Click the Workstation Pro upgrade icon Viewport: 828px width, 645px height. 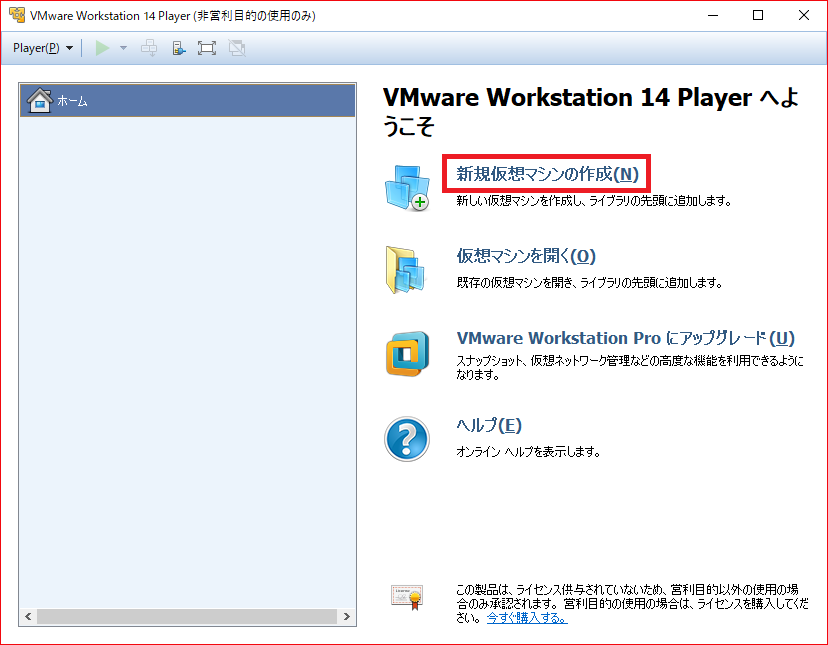point(407,353)
